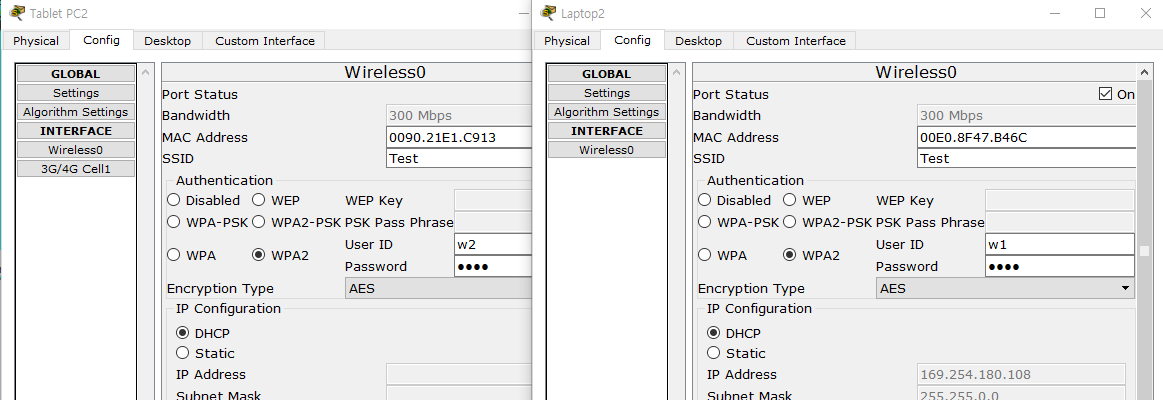1163x400 pixels.
Task: Click User ID field w2 in Tablet PC2
Action: point(493,244)
